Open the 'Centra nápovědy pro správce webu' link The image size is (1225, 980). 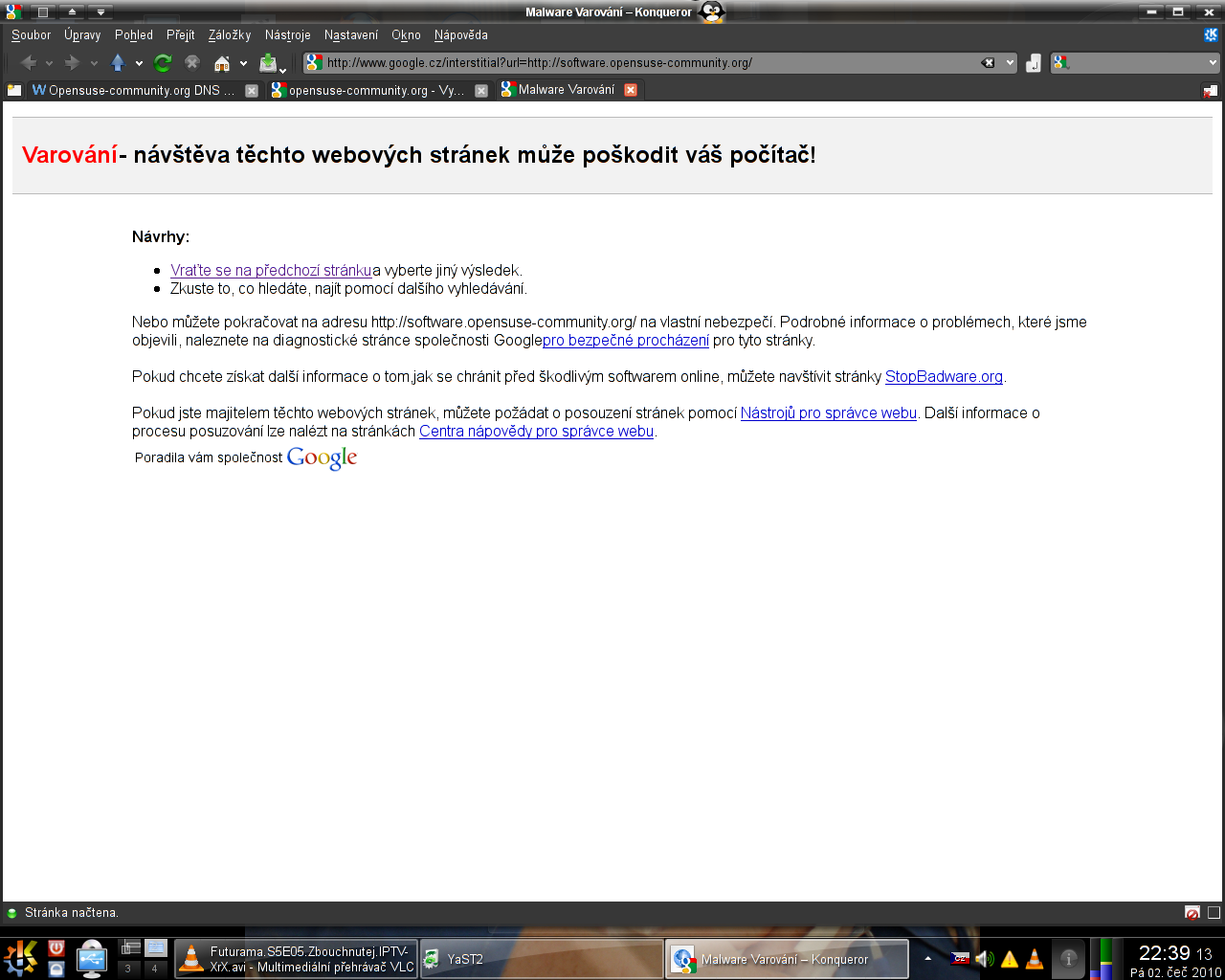pyautogui.click(x=536, y=432)
